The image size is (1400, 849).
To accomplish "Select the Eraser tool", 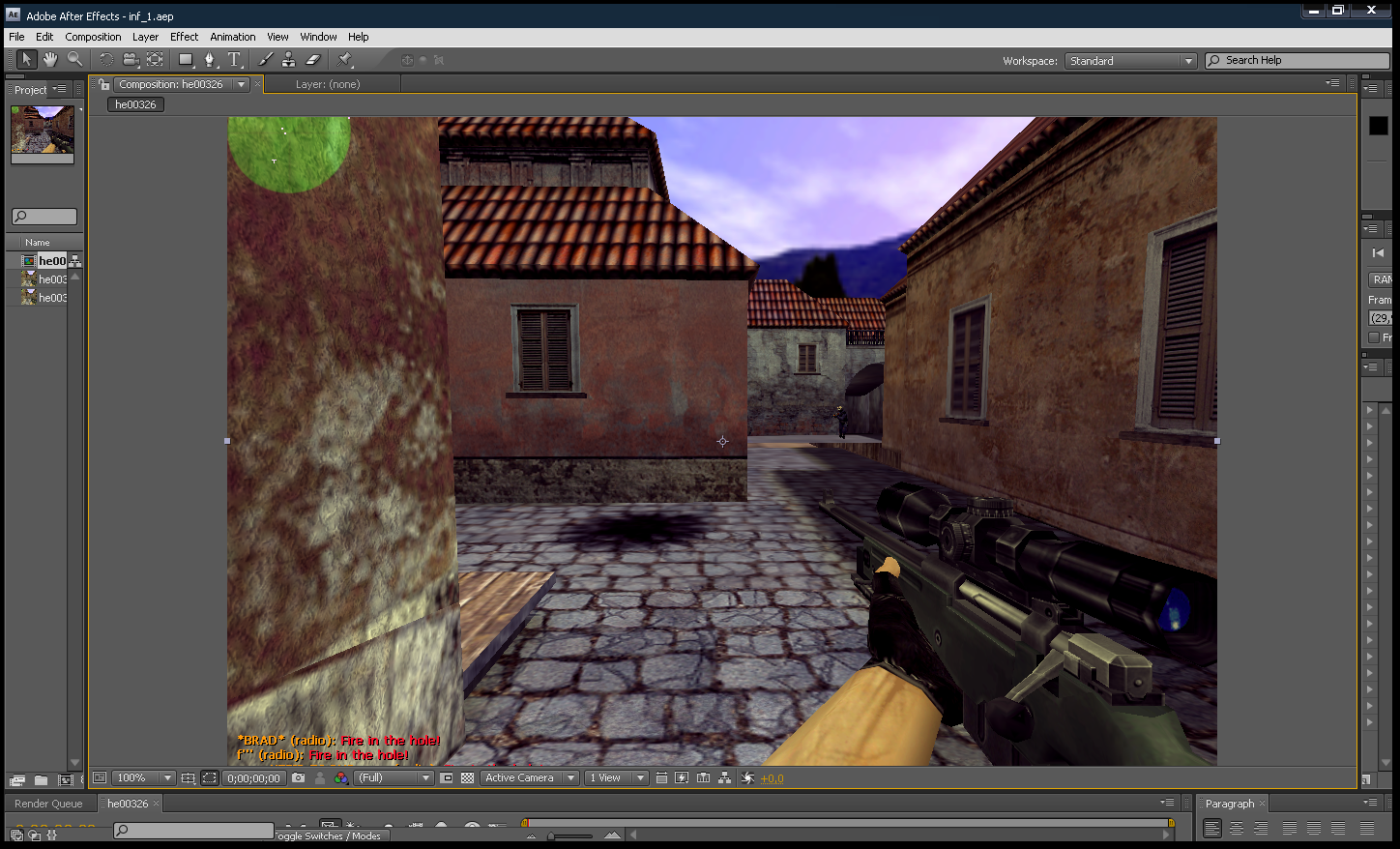I will click(x=312, y=60).
